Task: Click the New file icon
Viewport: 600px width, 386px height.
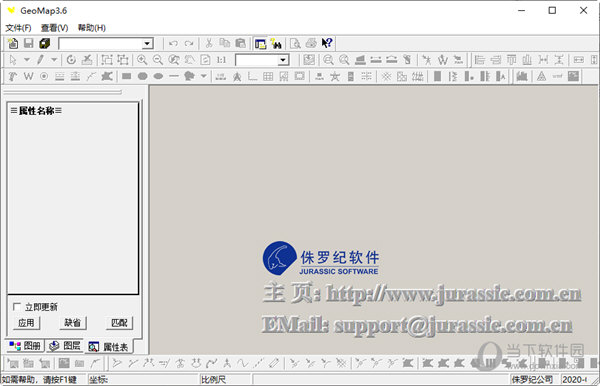Action: tap(13, 44)
